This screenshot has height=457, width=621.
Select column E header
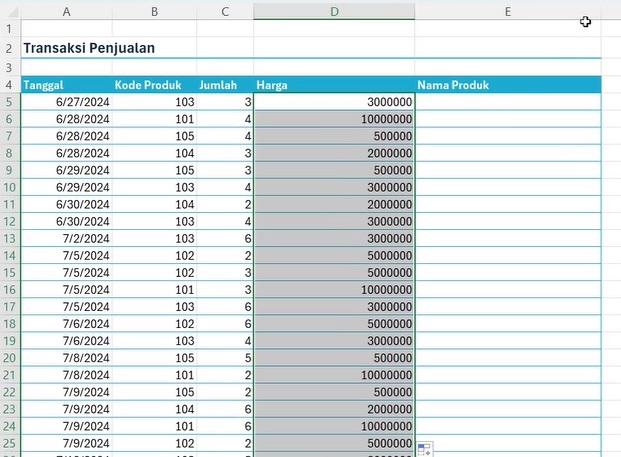(508, 11)
